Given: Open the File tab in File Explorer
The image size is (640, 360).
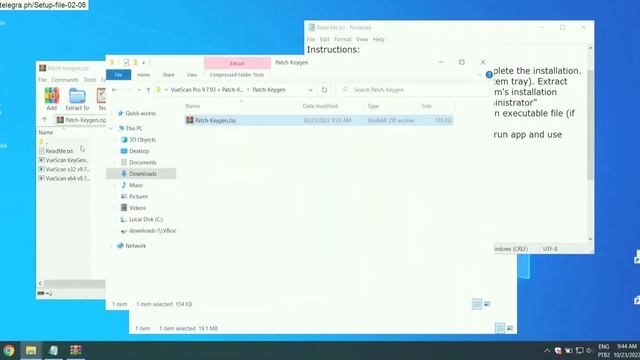Looking at the screenshot, I should click(x=118, y=75).
